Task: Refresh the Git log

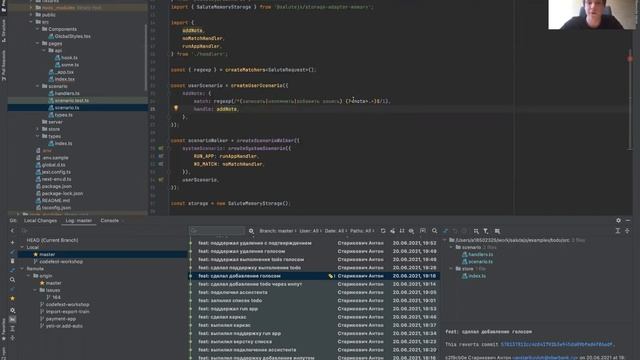Action: click(x=383, y=231)
